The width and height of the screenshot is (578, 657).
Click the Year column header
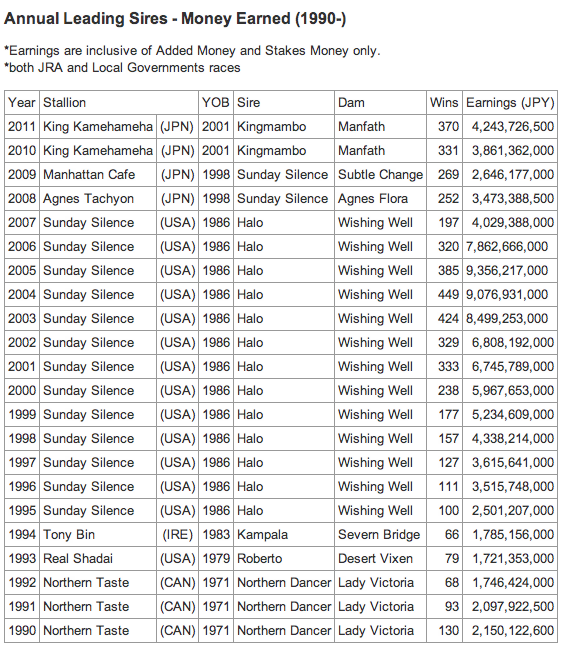point(22,103)
